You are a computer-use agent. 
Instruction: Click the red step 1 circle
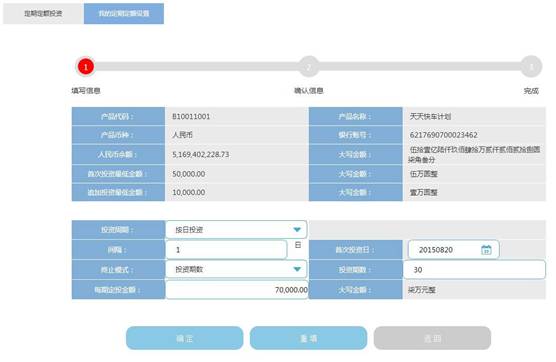[85, 67]
